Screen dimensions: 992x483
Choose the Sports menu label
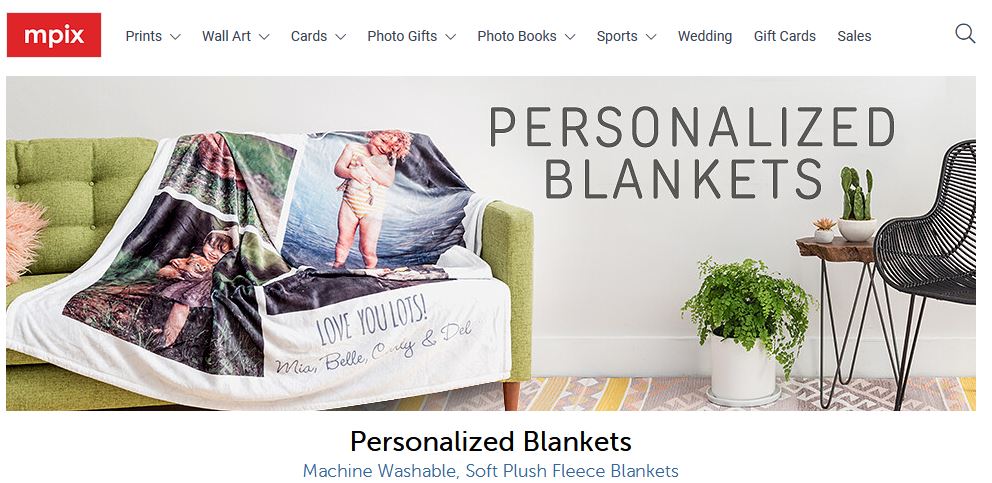point(617,36)
